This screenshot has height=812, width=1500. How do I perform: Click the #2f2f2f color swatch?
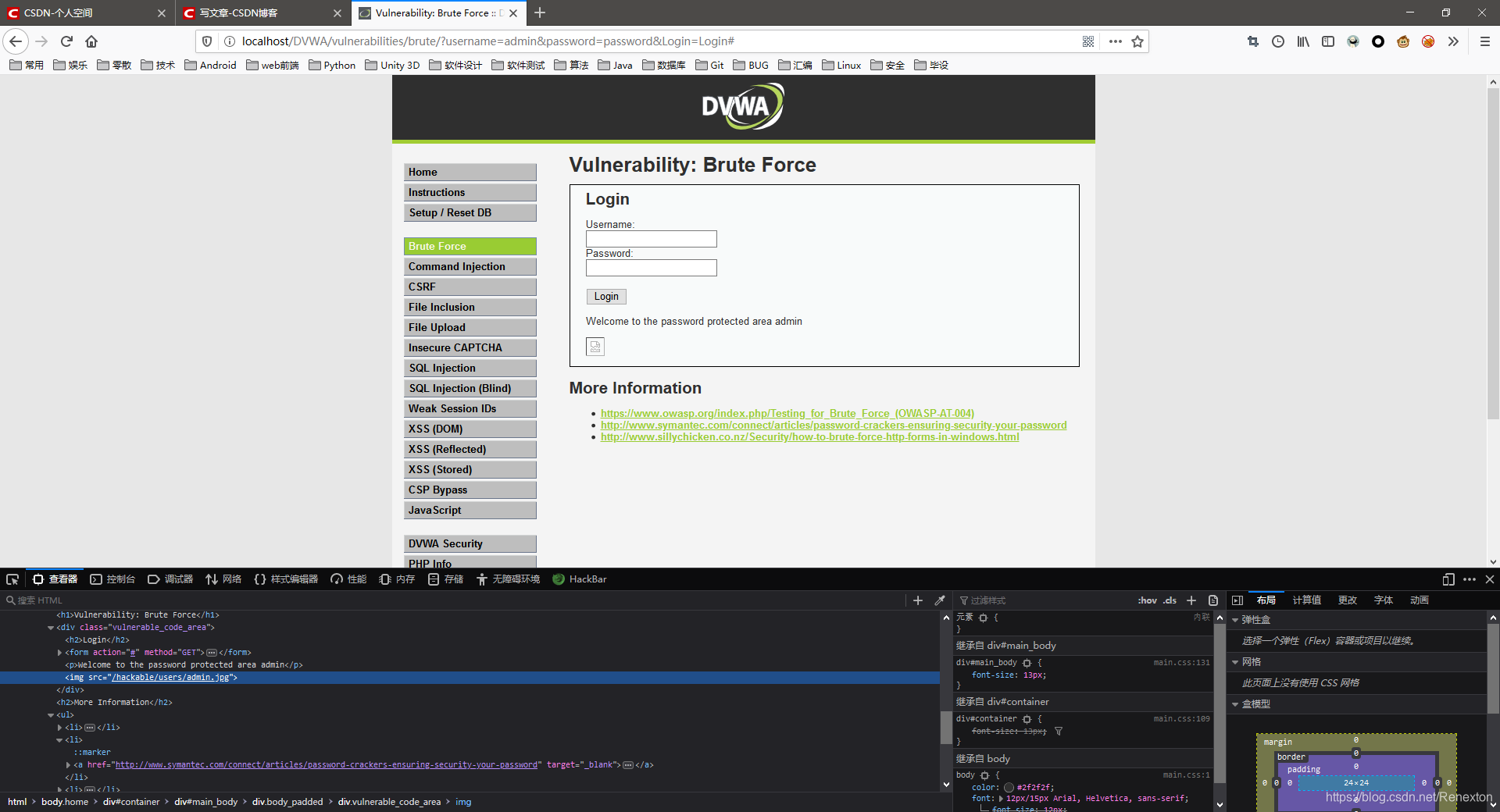[x=1009, y=788]
